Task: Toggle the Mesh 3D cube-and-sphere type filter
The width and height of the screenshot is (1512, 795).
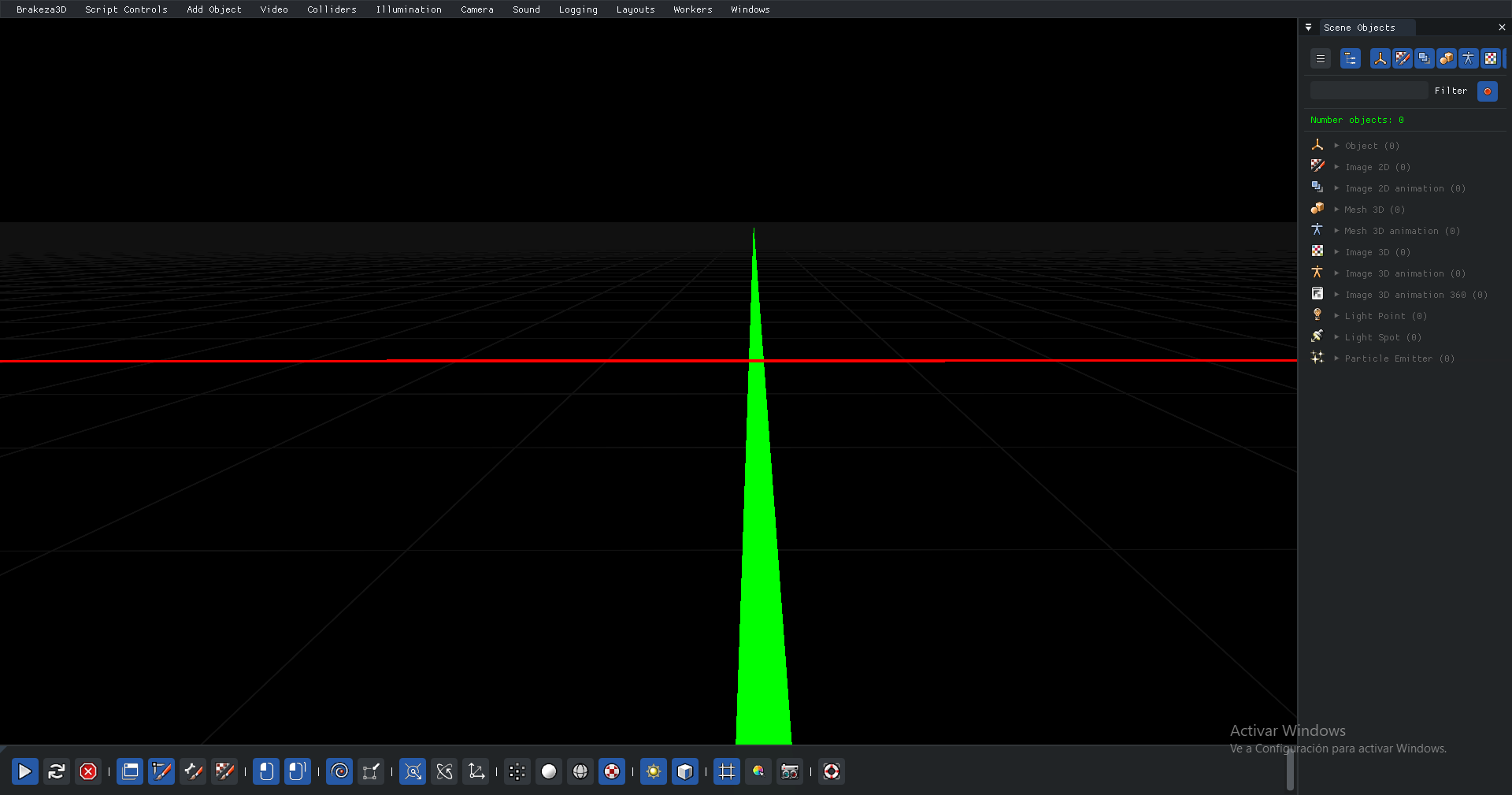Action: tap(1446, 58)
